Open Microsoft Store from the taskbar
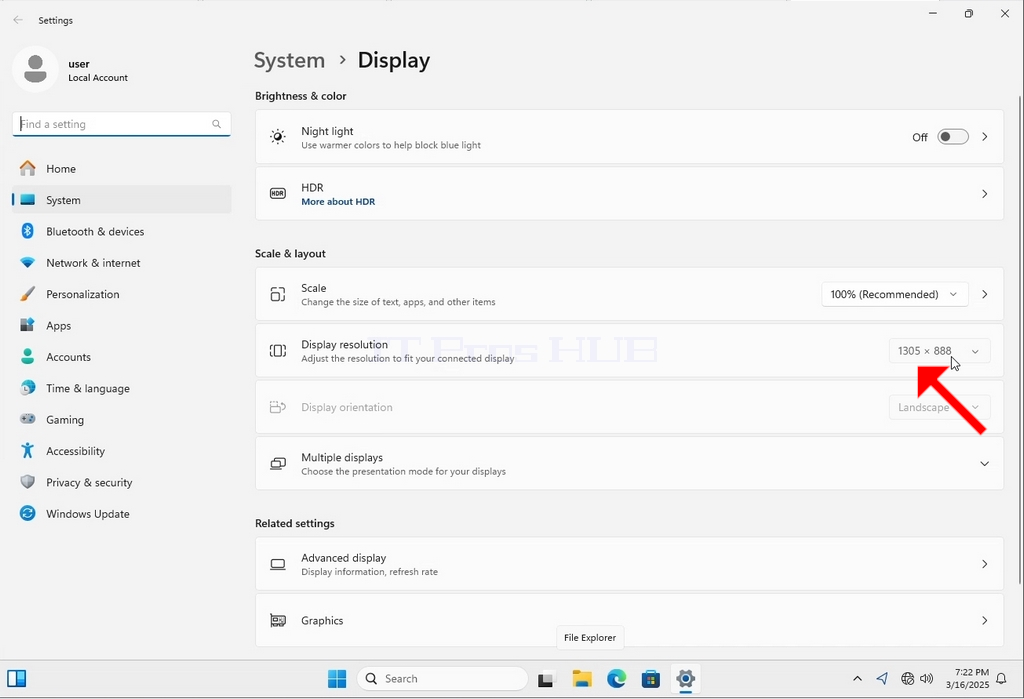Viewport: 1024px width, 699px height. pos(650,679)
